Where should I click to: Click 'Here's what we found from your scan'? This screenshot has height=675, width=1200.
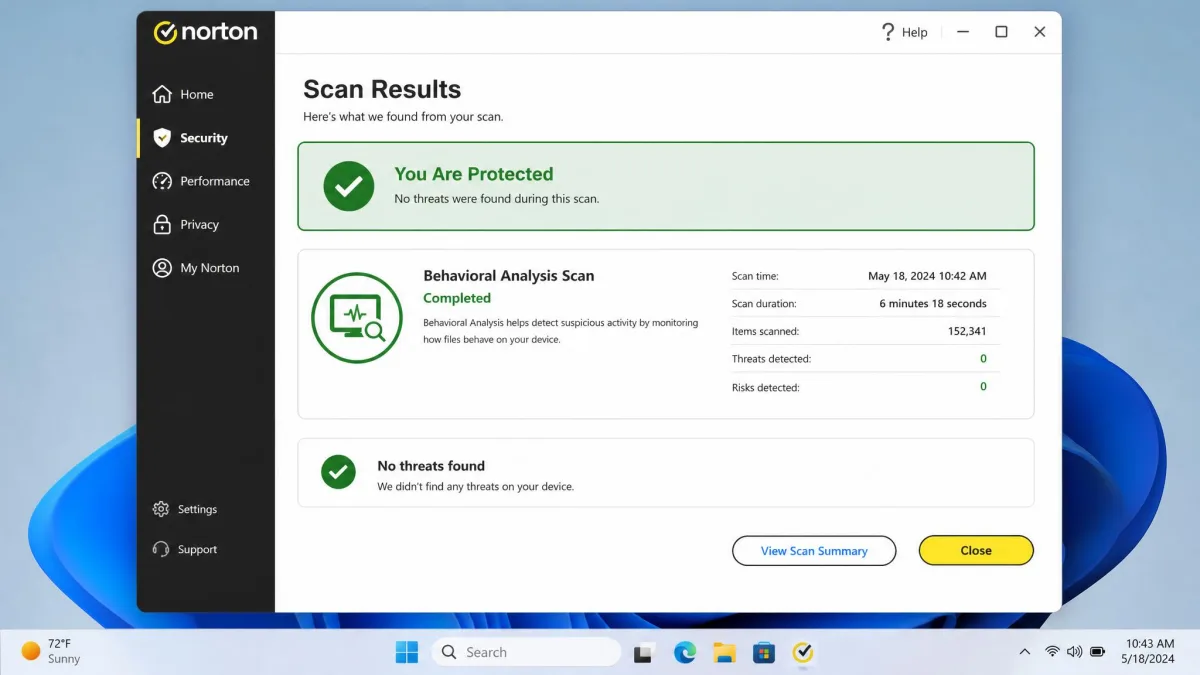tap(403, 117)
